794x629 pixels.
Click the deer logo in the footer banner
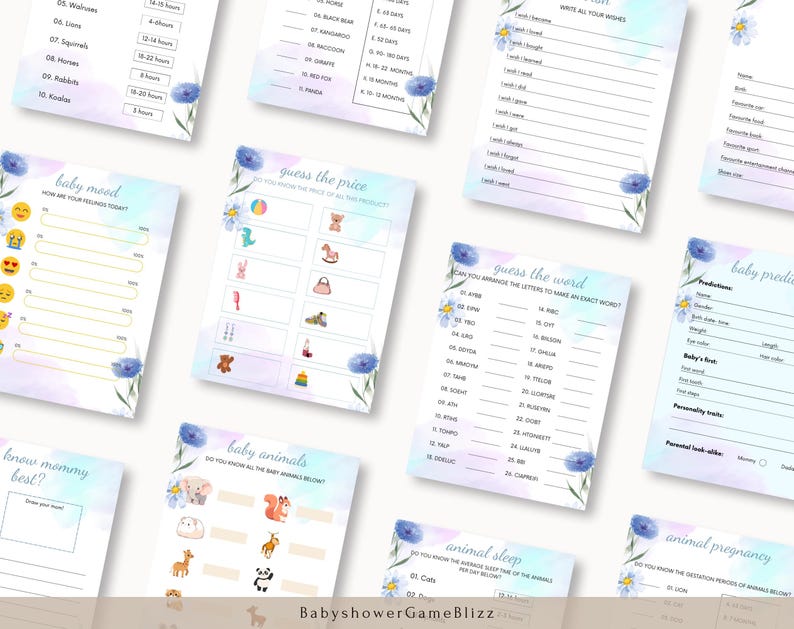[256, 616]
